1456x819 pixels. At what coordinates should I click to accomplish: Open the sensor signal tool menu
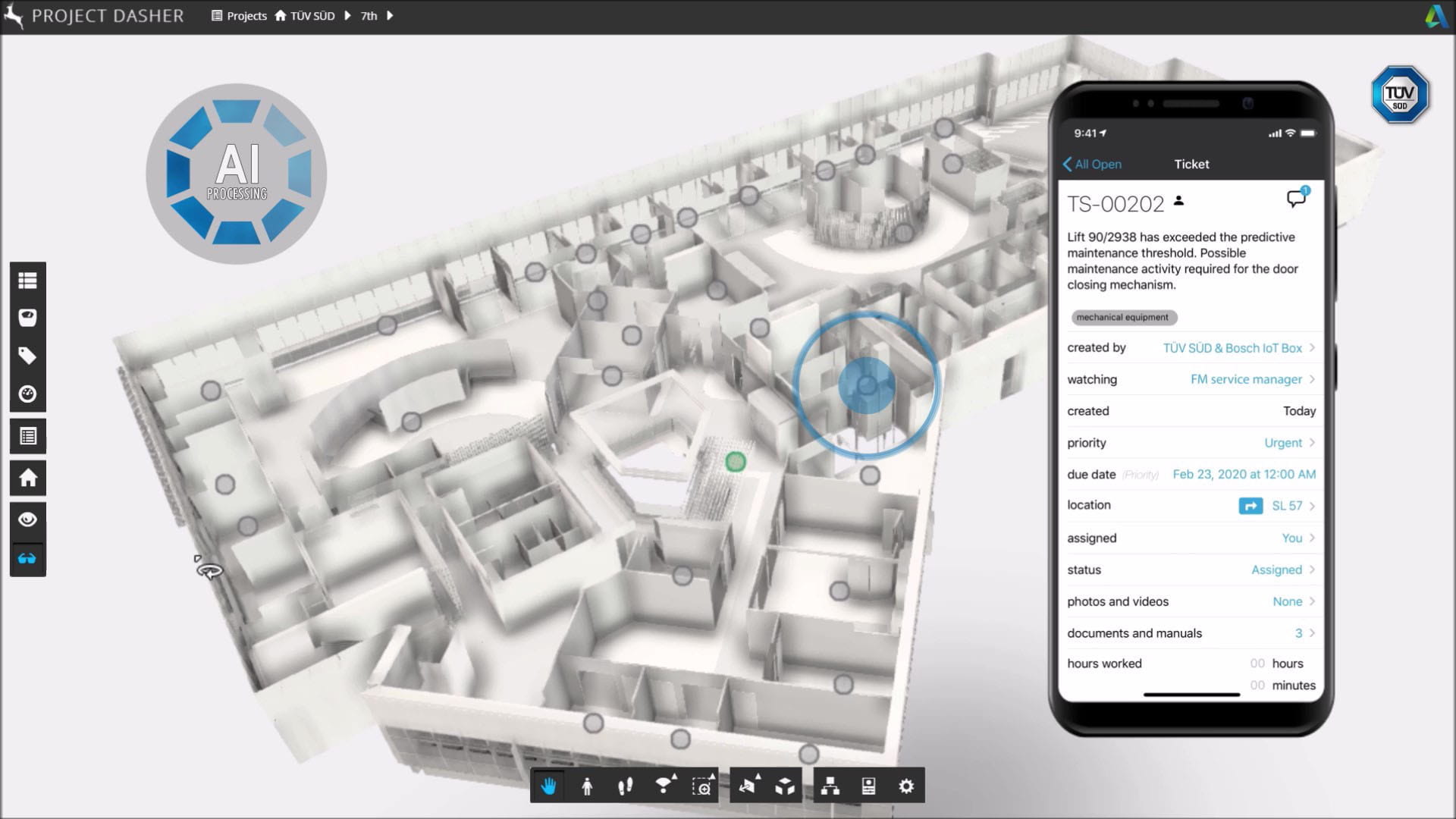664,786
